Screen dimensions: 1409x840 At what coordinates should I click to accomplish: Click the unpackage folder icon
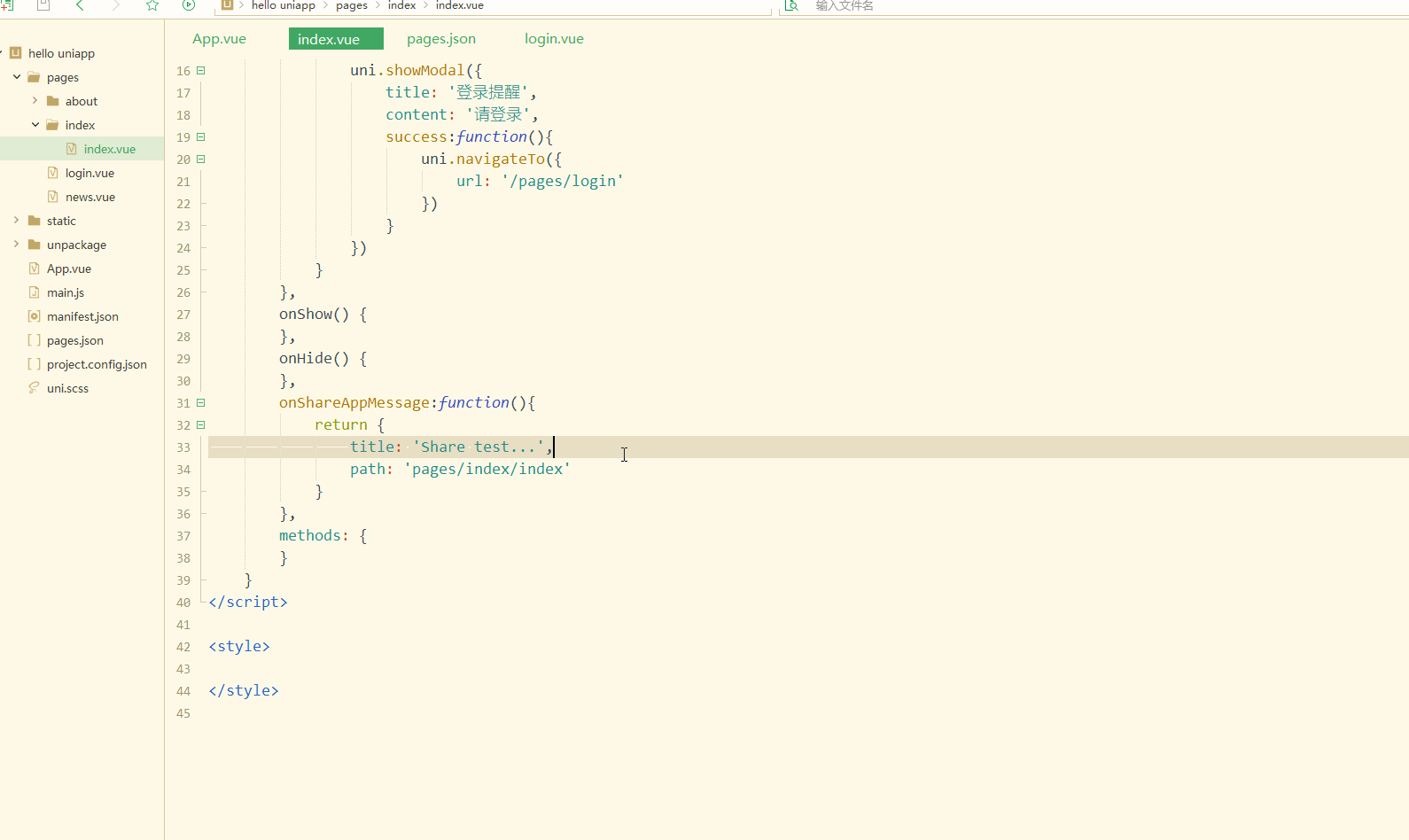pos(34,245)
